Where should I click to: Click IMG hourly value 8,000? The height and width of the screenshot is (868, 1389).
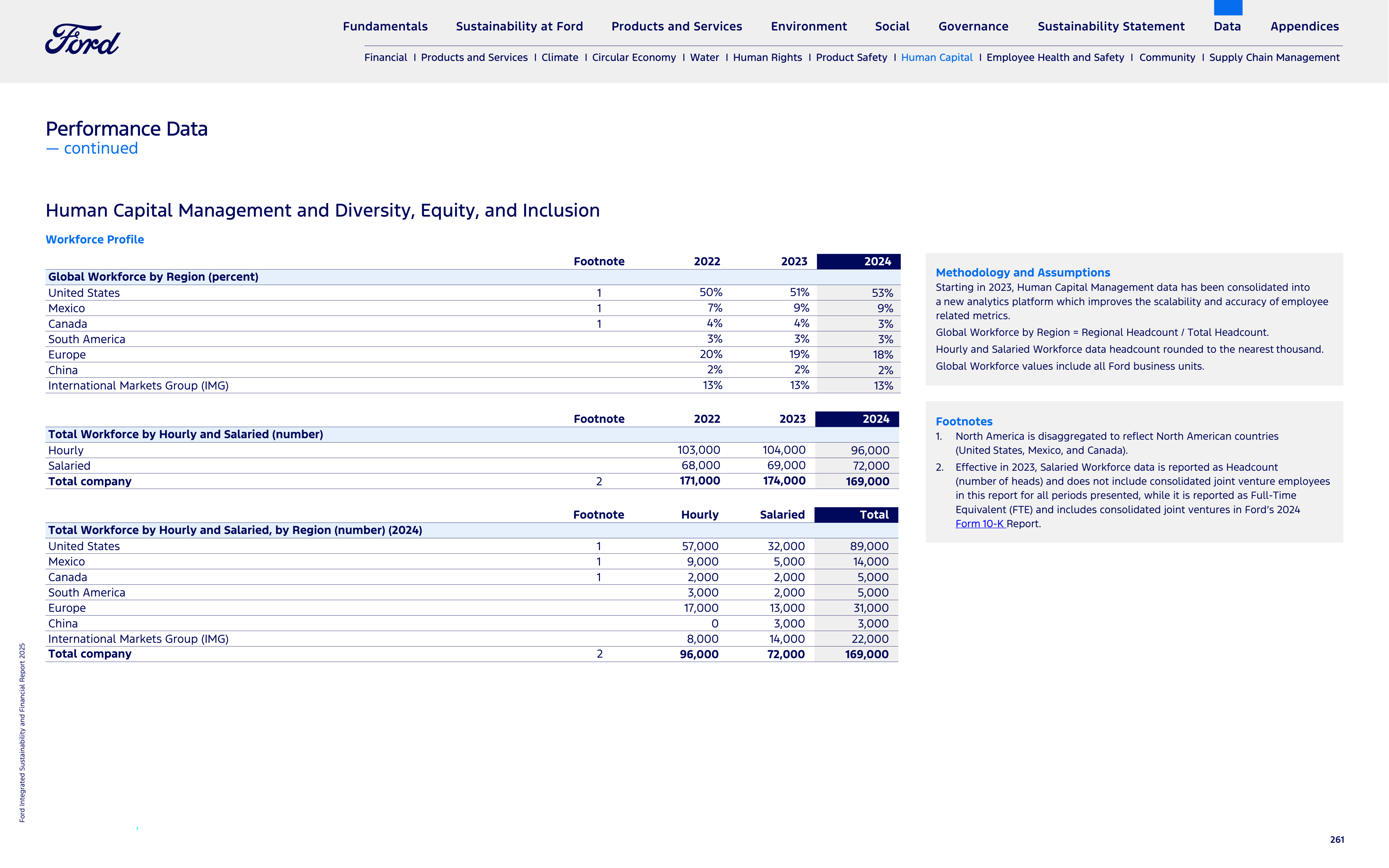[x=702, y=639]
